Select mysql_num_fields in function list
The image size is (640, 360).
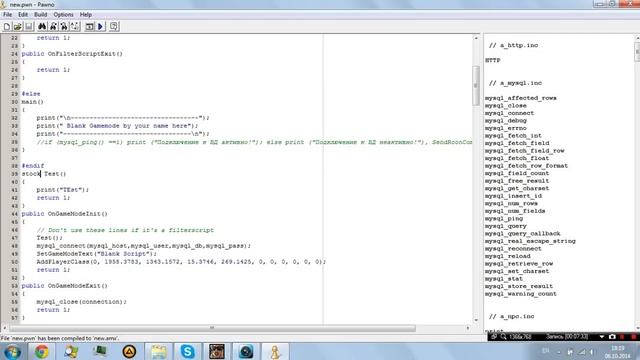click(x=515, y=211)
